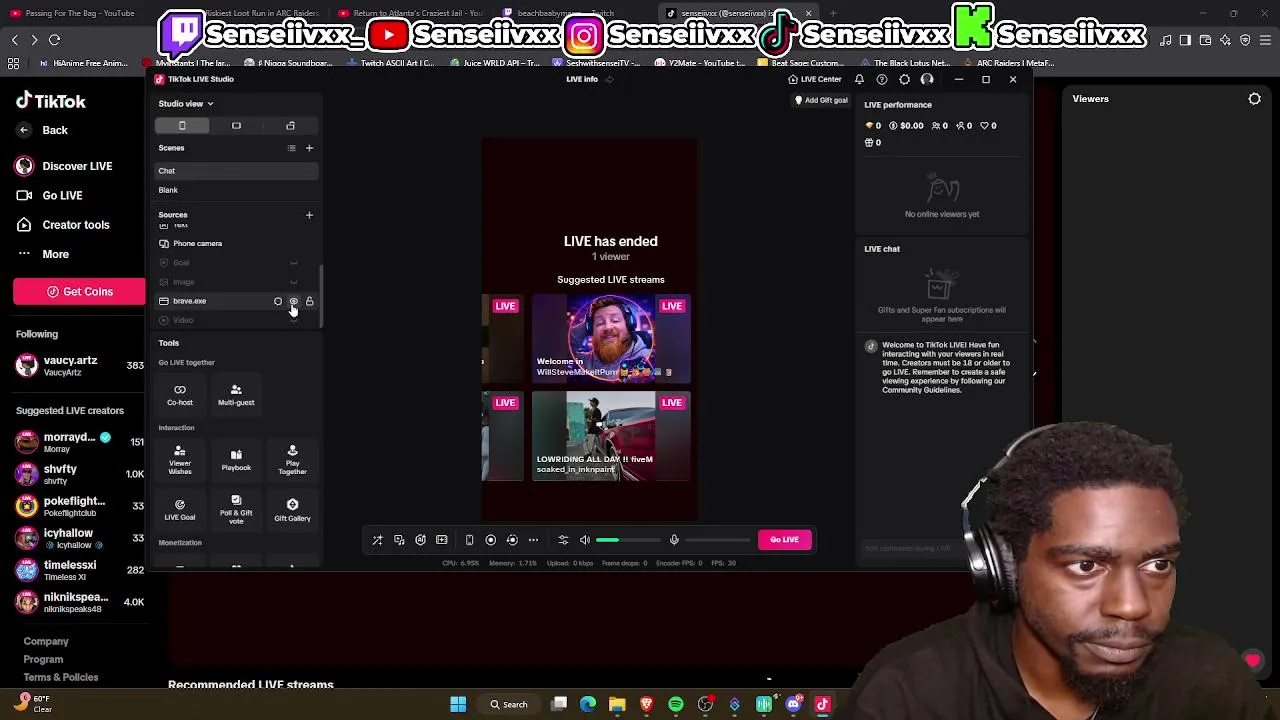1280x720 pixels.
Task: Select the Phone camera source
Action: 236,243
